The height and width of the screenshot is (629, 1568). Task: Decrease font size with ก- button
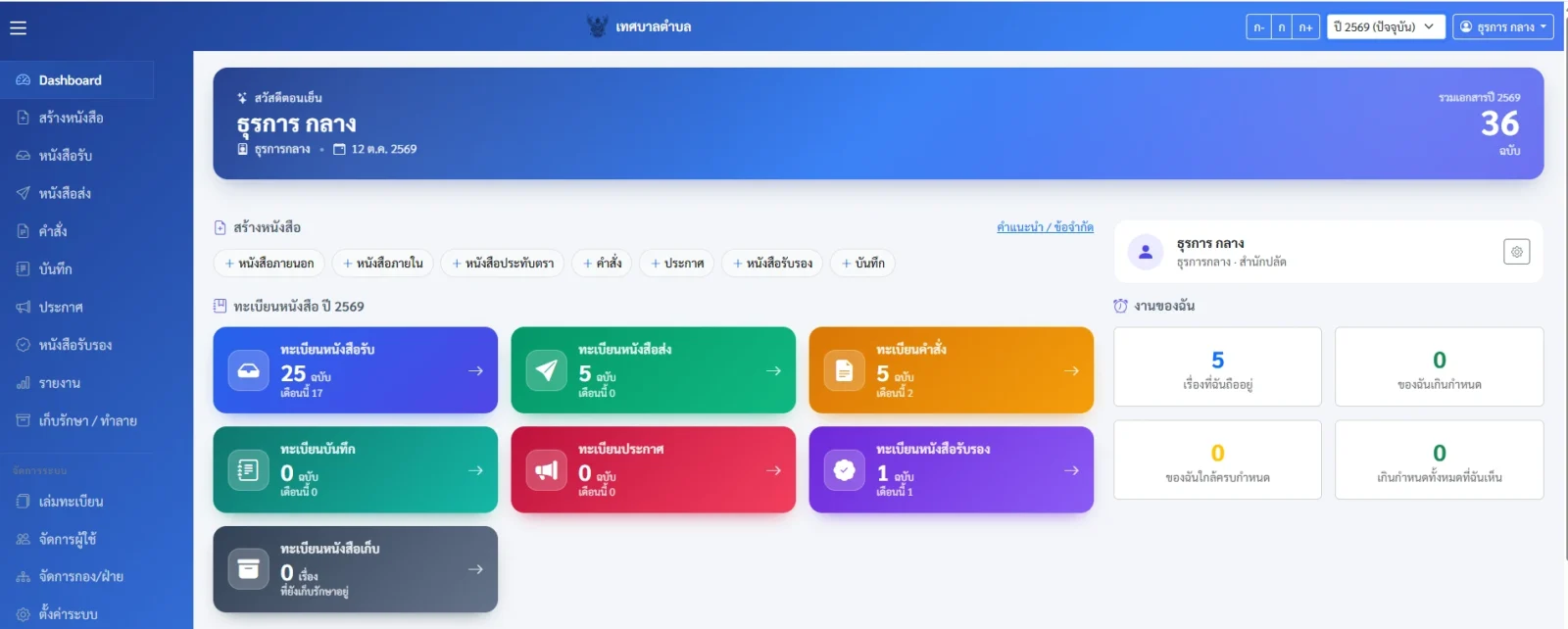1258,27
